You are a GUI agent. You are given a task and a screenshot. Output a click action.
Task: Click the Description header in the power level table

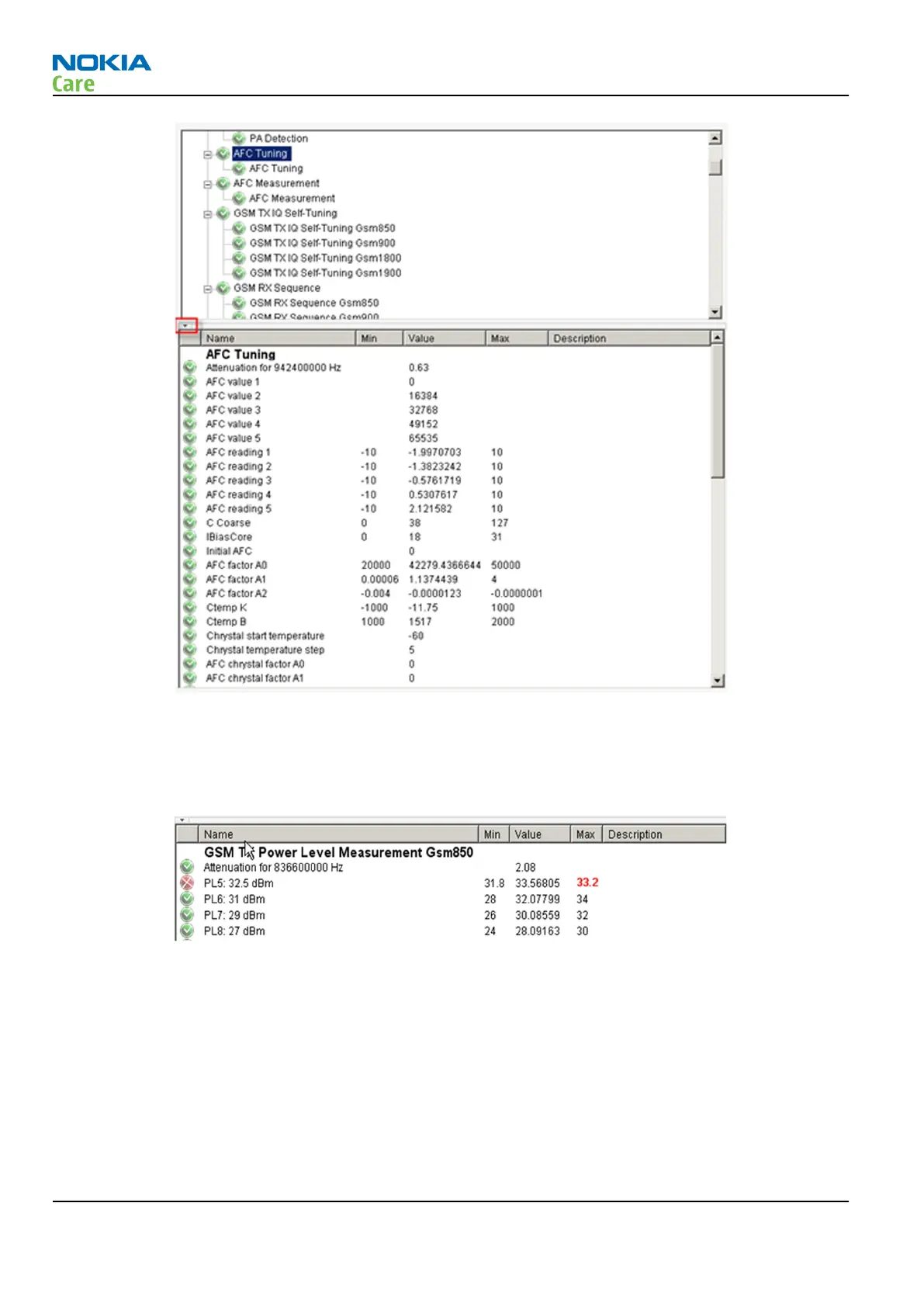tap(664, 834)
